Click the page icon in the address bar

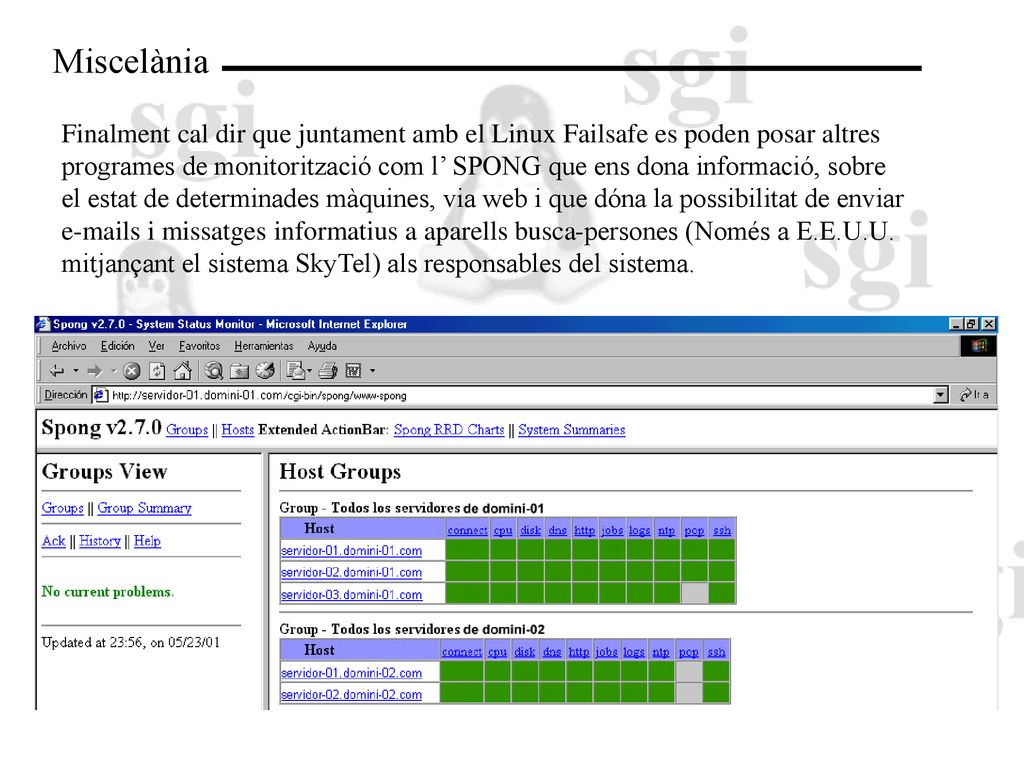click(x=100, y=395)
